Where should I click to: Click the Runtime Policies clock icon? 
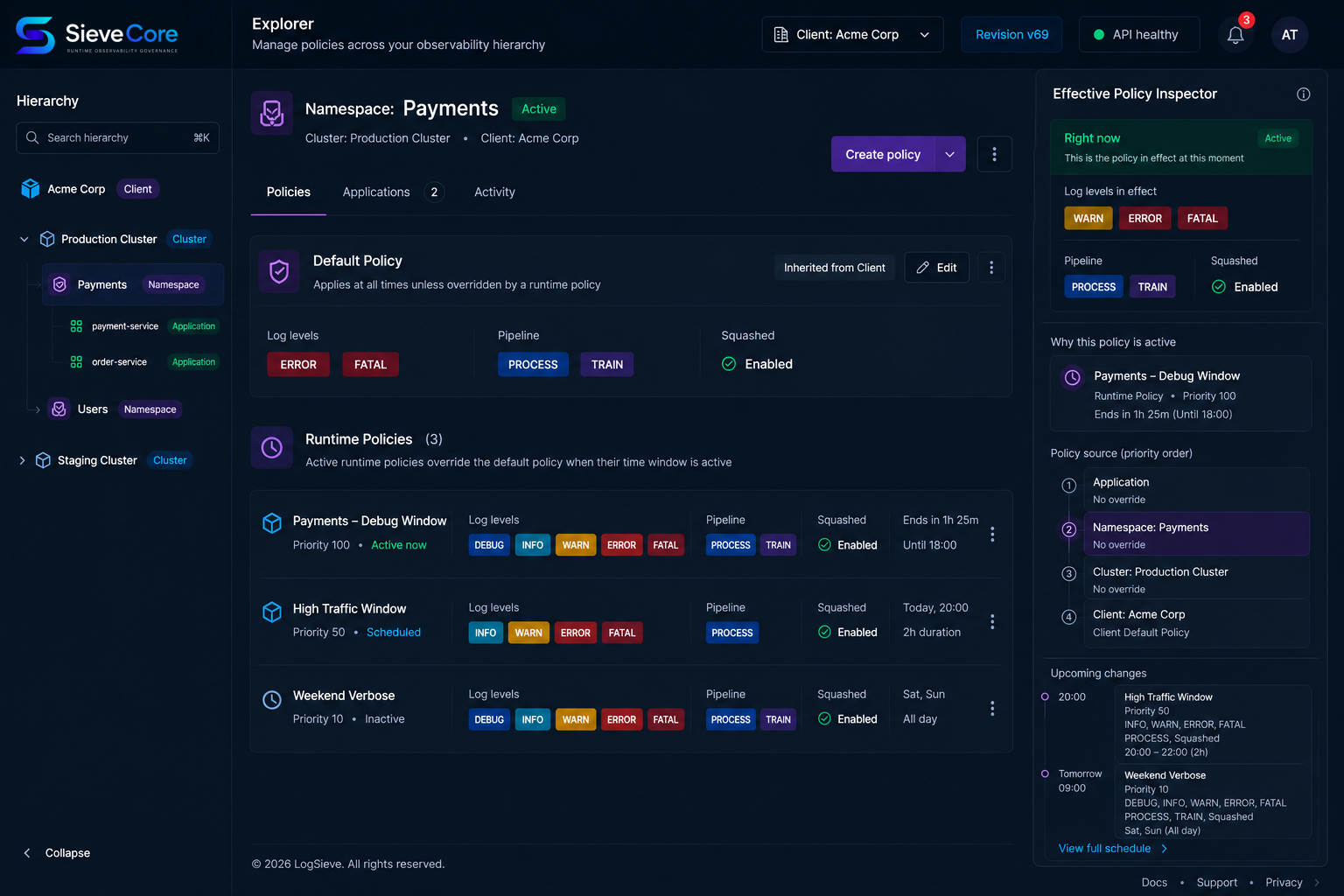(x=272, y=448)
